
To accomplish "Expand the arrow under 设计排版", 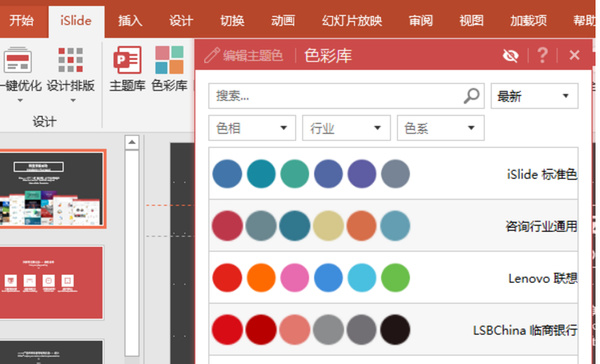I will point(73,101).
